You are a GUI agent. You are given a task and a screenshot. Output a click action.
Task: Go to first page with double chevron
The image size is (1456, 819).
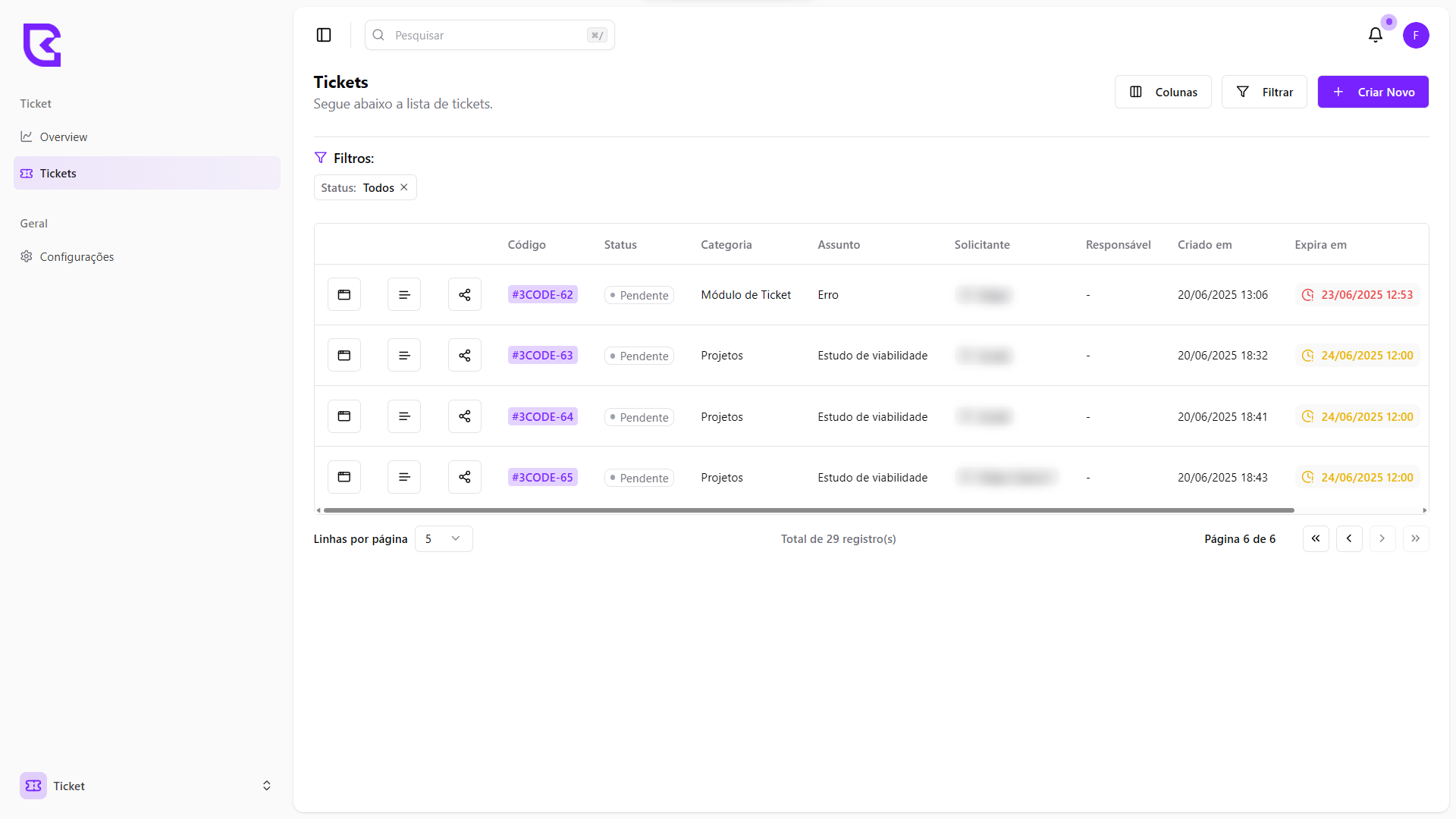[1315, 538]
